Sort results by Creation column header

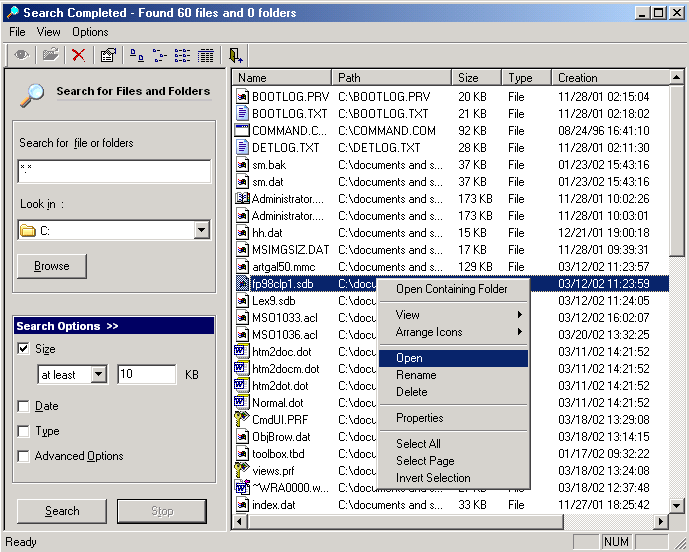pyautogui.click(x=610, y=78)
